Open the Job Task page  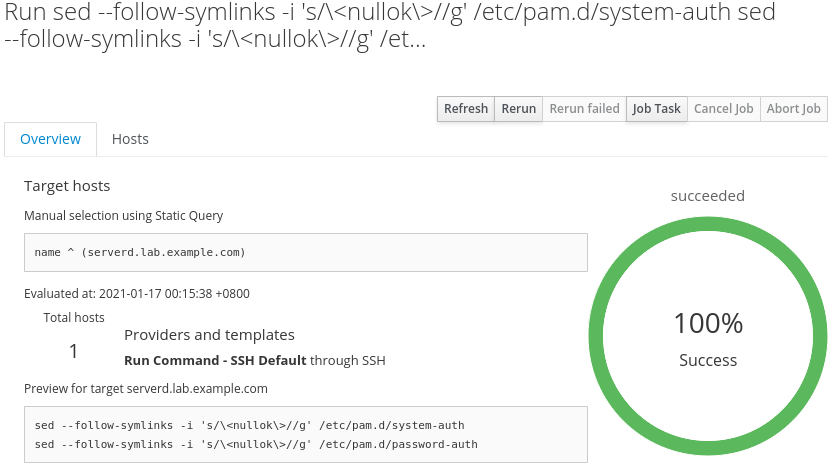pyautogui.click(x=656, y=109)
